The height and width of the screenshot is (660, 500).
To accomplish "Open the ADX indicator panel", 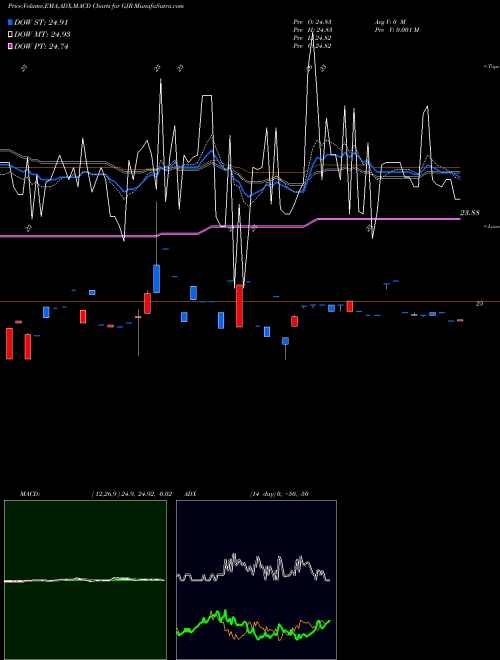I will click(x=256, y=580).
